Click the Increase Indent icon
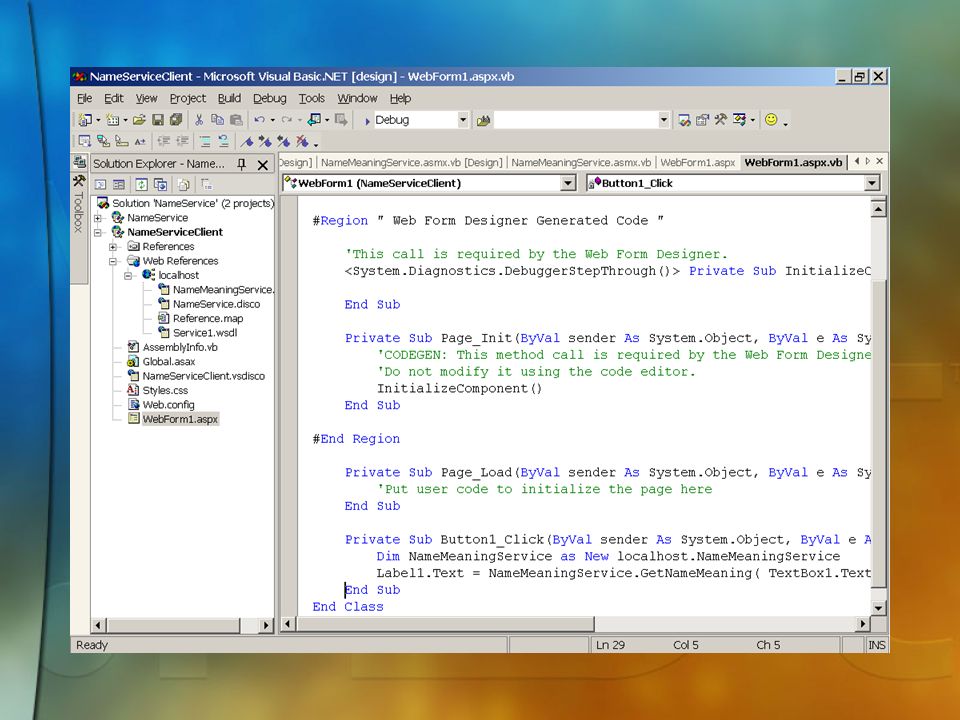 click(182, 142)
